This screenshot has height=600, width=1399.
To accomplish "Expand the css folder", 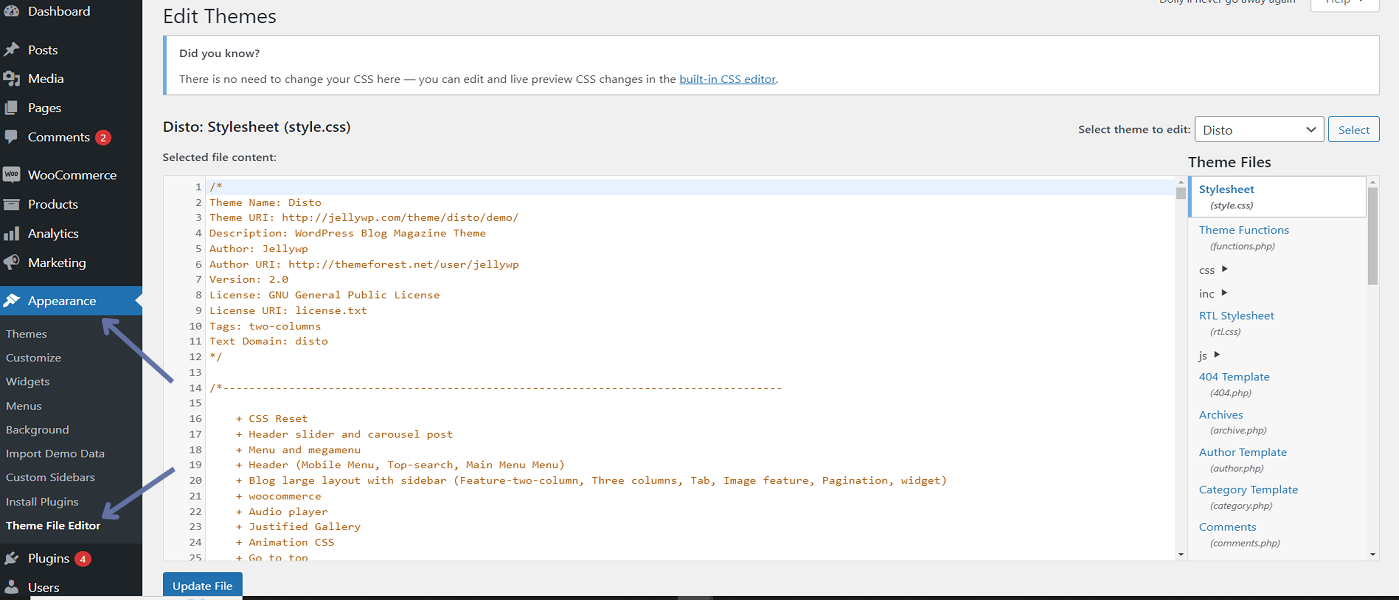I will pyautogui.click(x=1214, y=270).
